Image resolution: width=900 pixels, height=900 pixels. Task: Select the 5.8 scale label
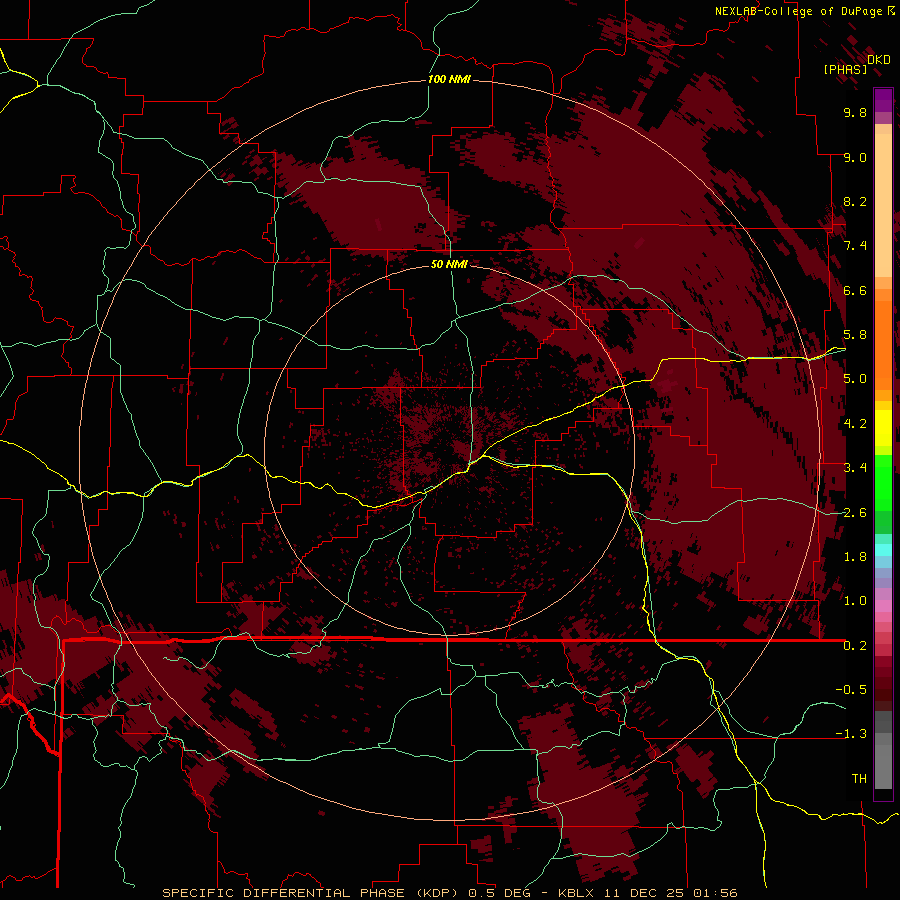(x=855, y=335)
